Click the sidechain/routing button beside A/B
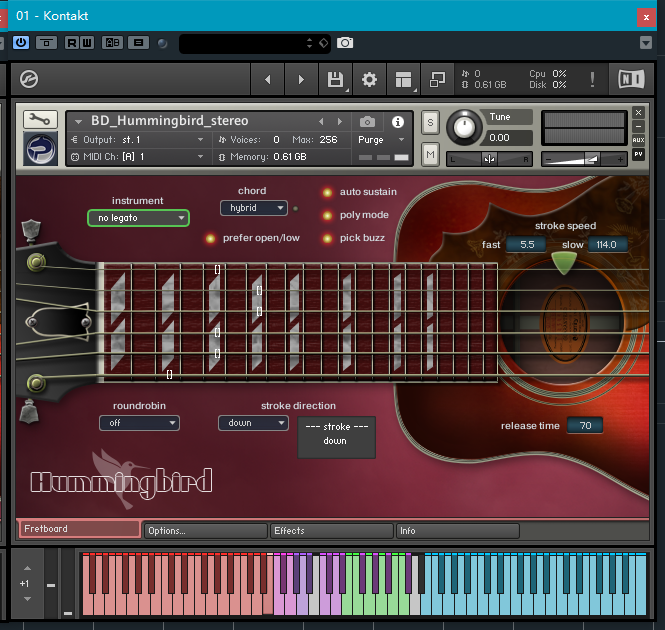This screenshot has height=630, width=665. click(x=138, y=42)
